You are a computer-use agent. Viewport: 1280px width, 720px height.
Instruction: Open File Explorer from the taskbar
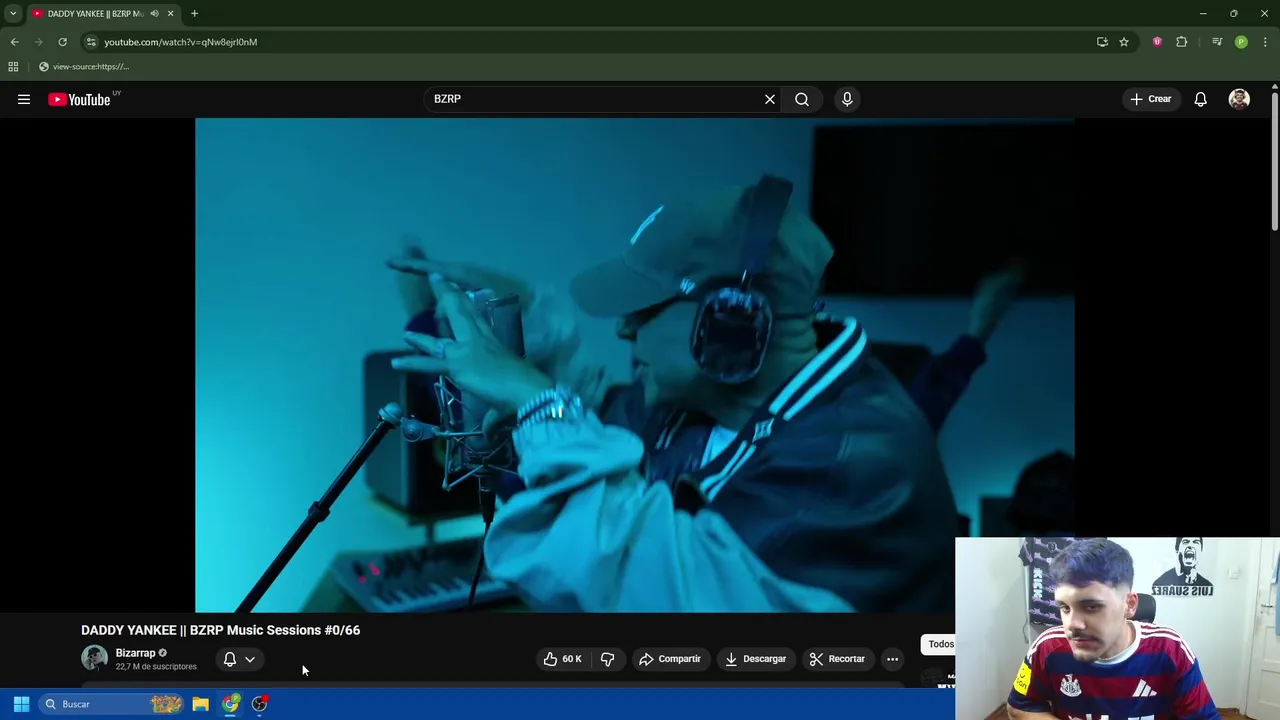pos(200,704)
